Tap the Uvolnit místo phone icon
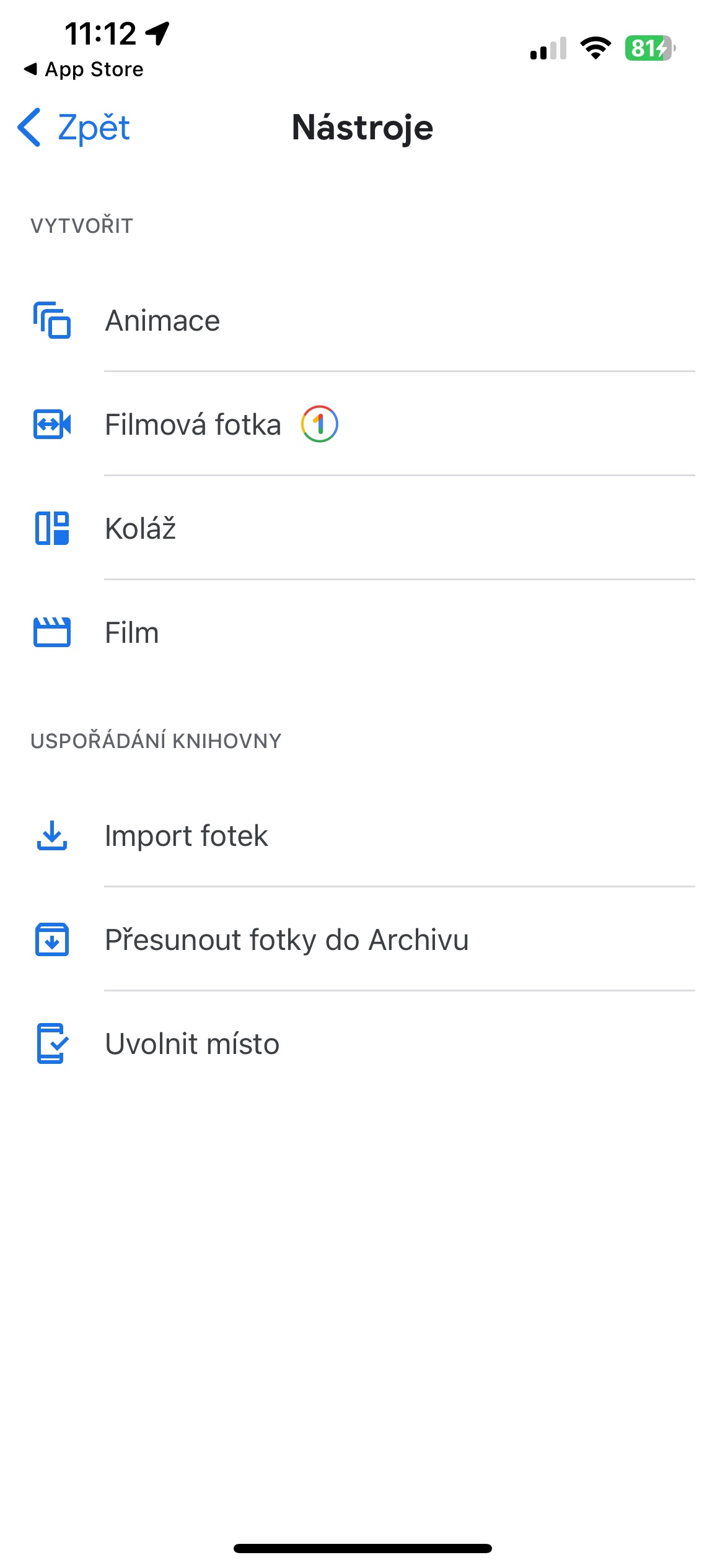 click(x=52, y=1043)
